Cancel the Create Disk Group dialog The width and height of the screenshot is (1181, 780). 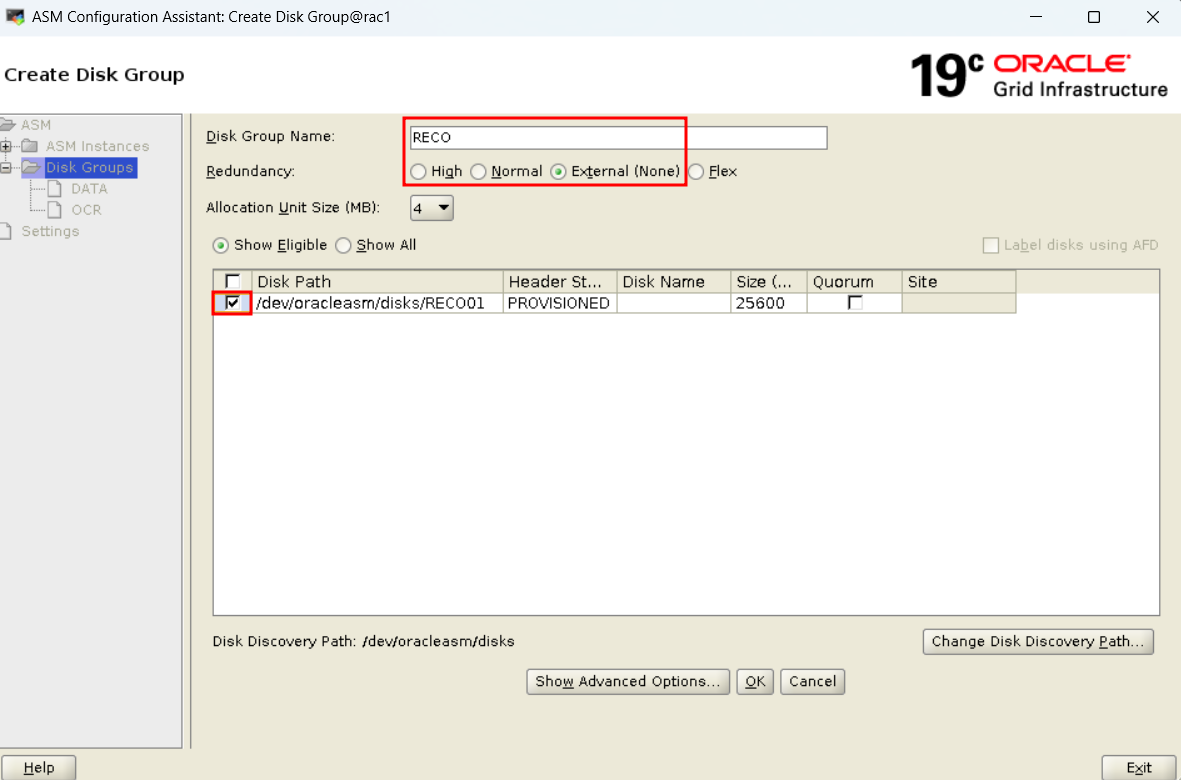tap(813, 681)
